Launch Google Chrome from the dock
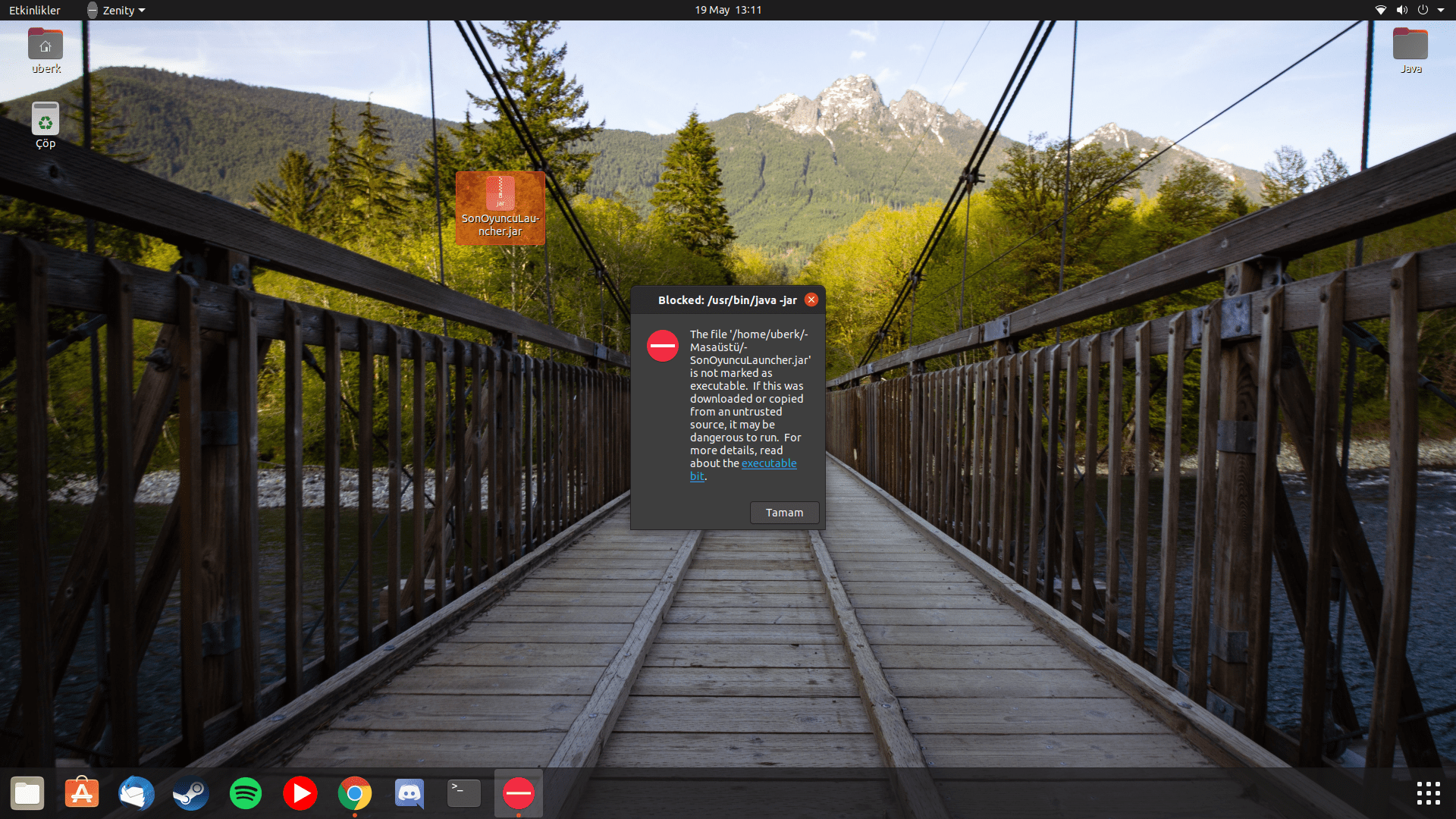This screenshot has height=819, width=1456. click(x=355, y=793)
